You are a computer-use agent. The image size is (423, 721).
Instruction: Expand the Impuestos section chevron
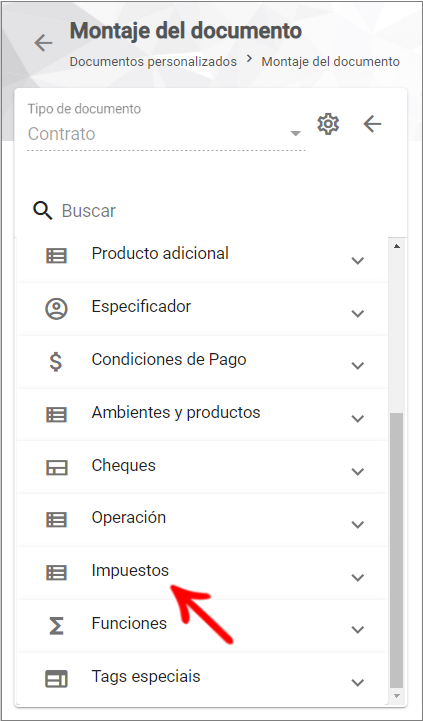click(358, 578)
